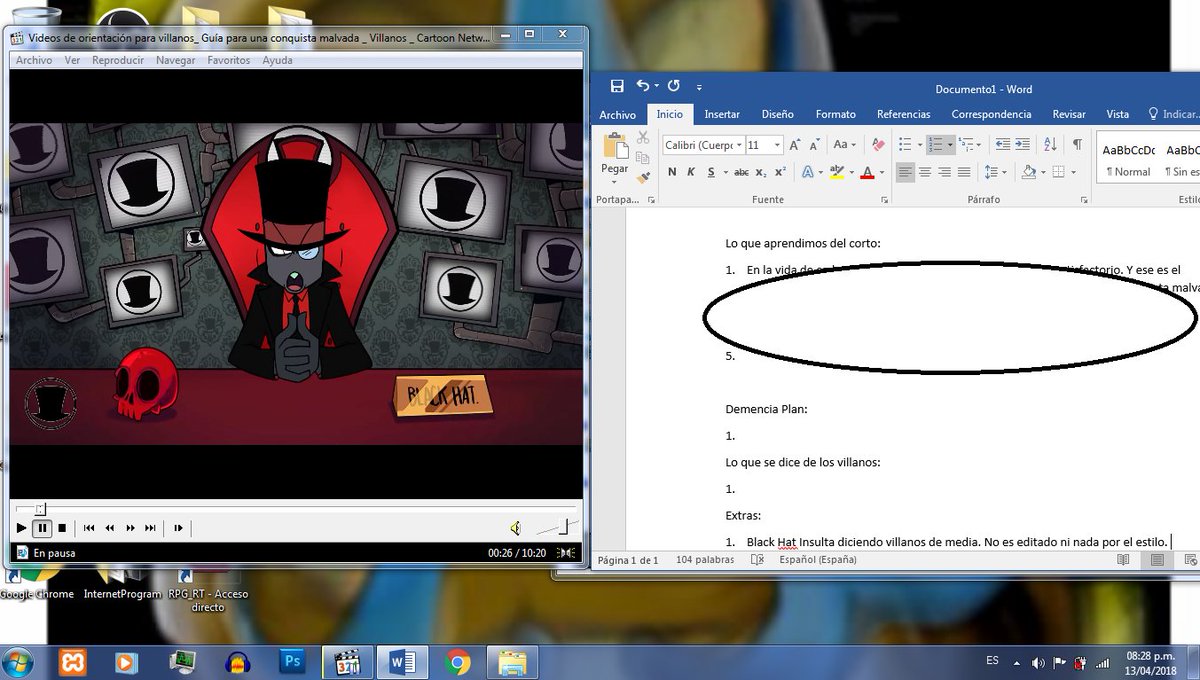
Task: Toggle strikethrough (abc) formatting
Action: click(741, 172)
